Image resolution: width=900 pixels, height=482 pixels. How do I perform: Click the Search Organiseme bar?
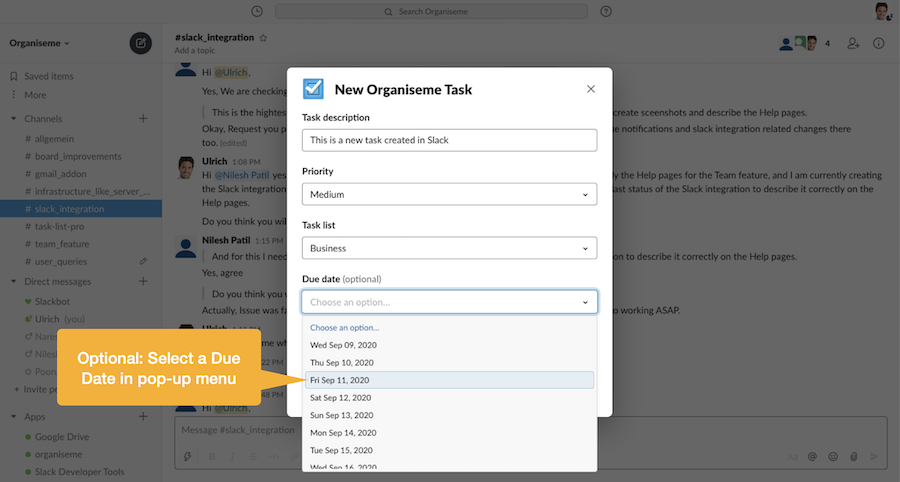point(432,11)
